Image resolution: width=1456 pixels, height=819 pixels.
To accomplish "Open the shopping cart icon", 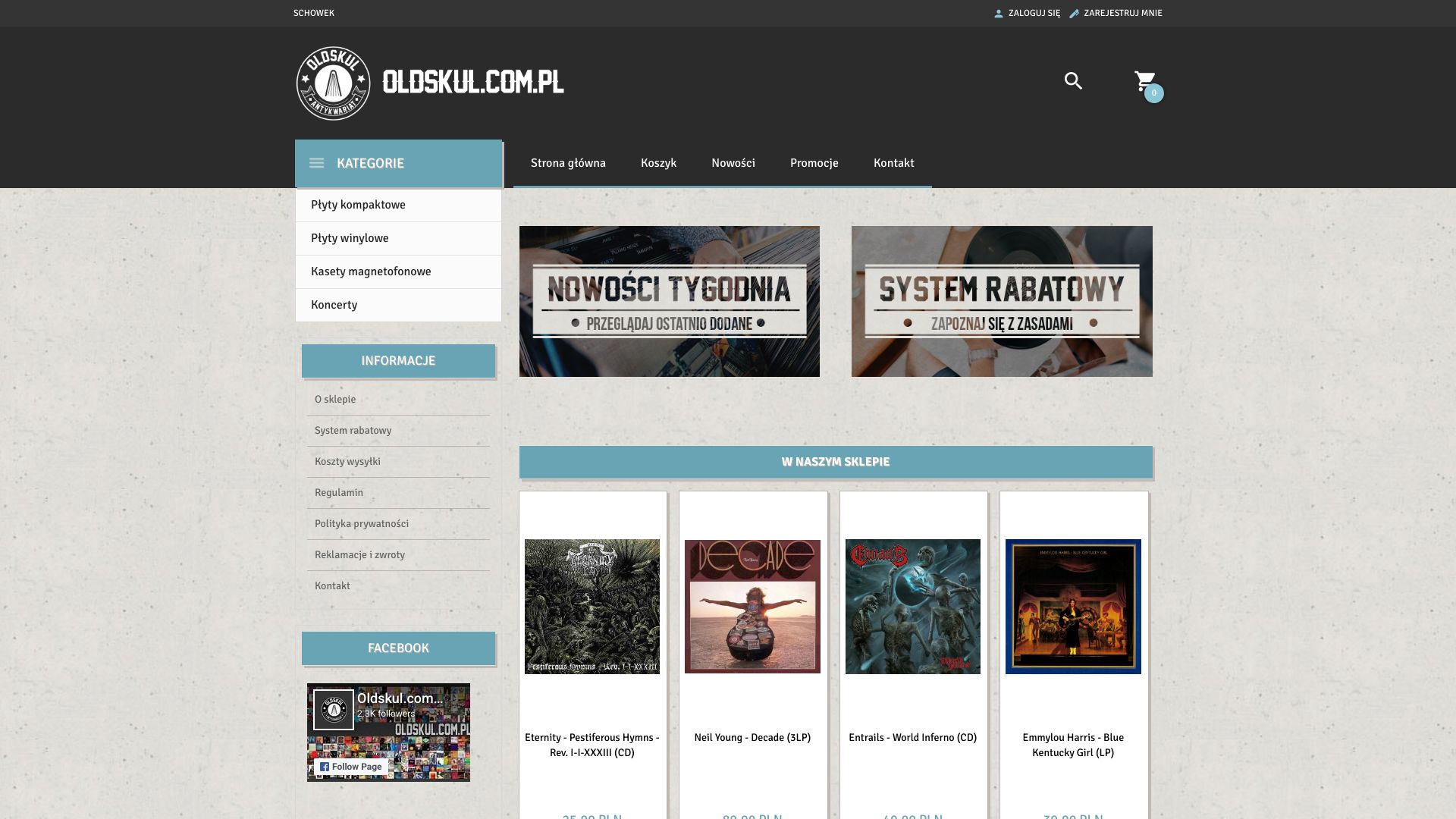I will coord(1144,80).
